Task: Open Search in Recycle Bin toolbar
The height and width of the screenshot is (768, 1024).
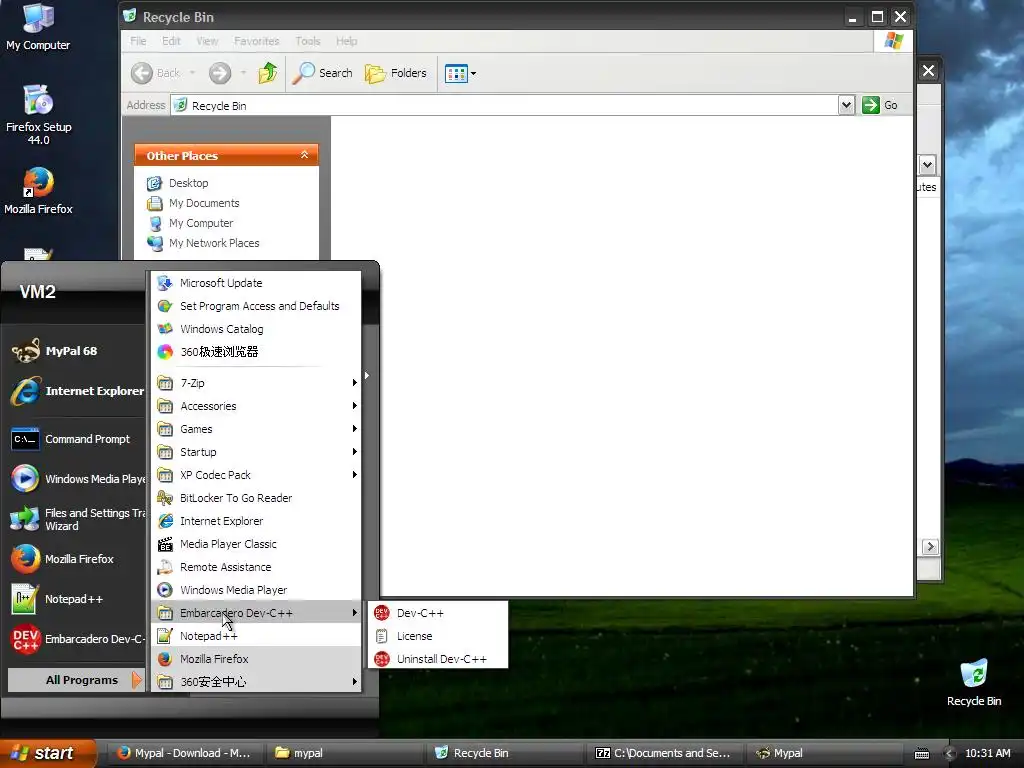Action: (322, 72)
